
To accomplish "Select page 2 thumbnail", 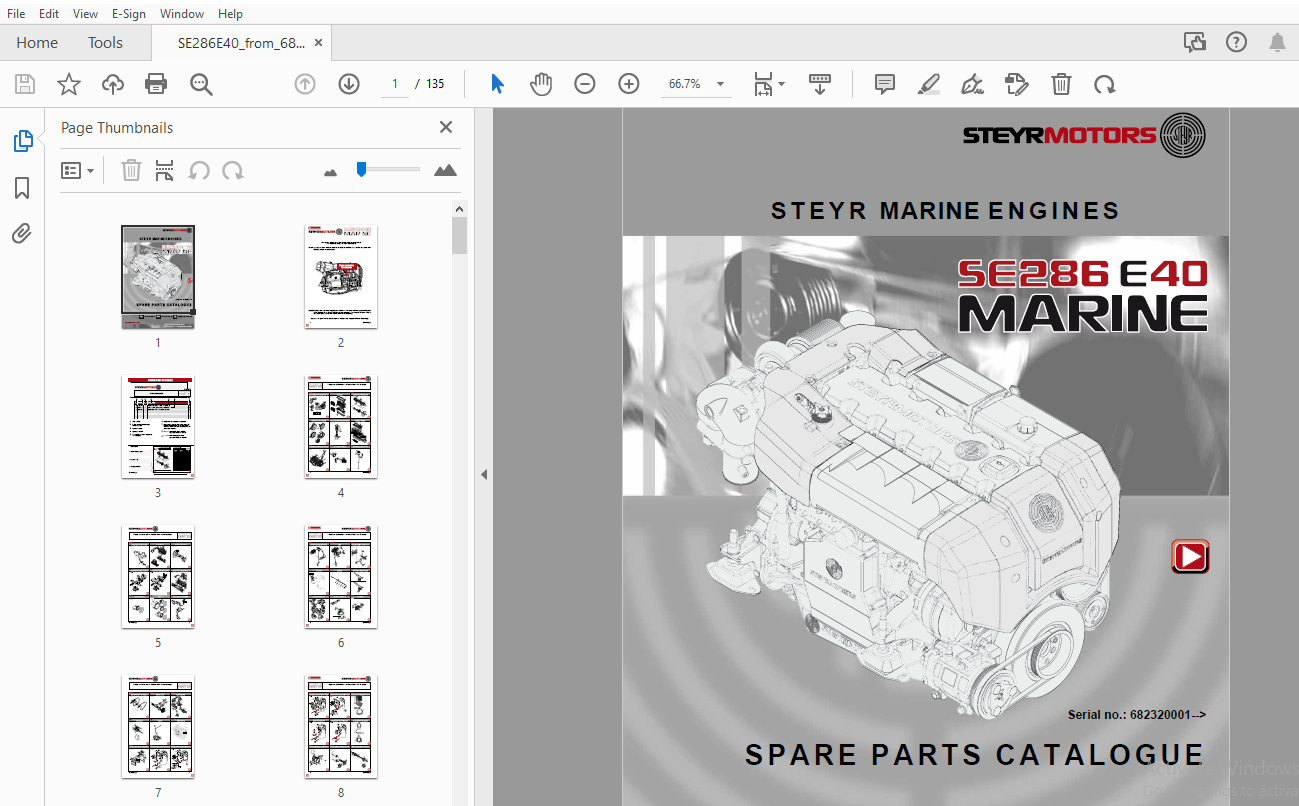I will point(341,277).
